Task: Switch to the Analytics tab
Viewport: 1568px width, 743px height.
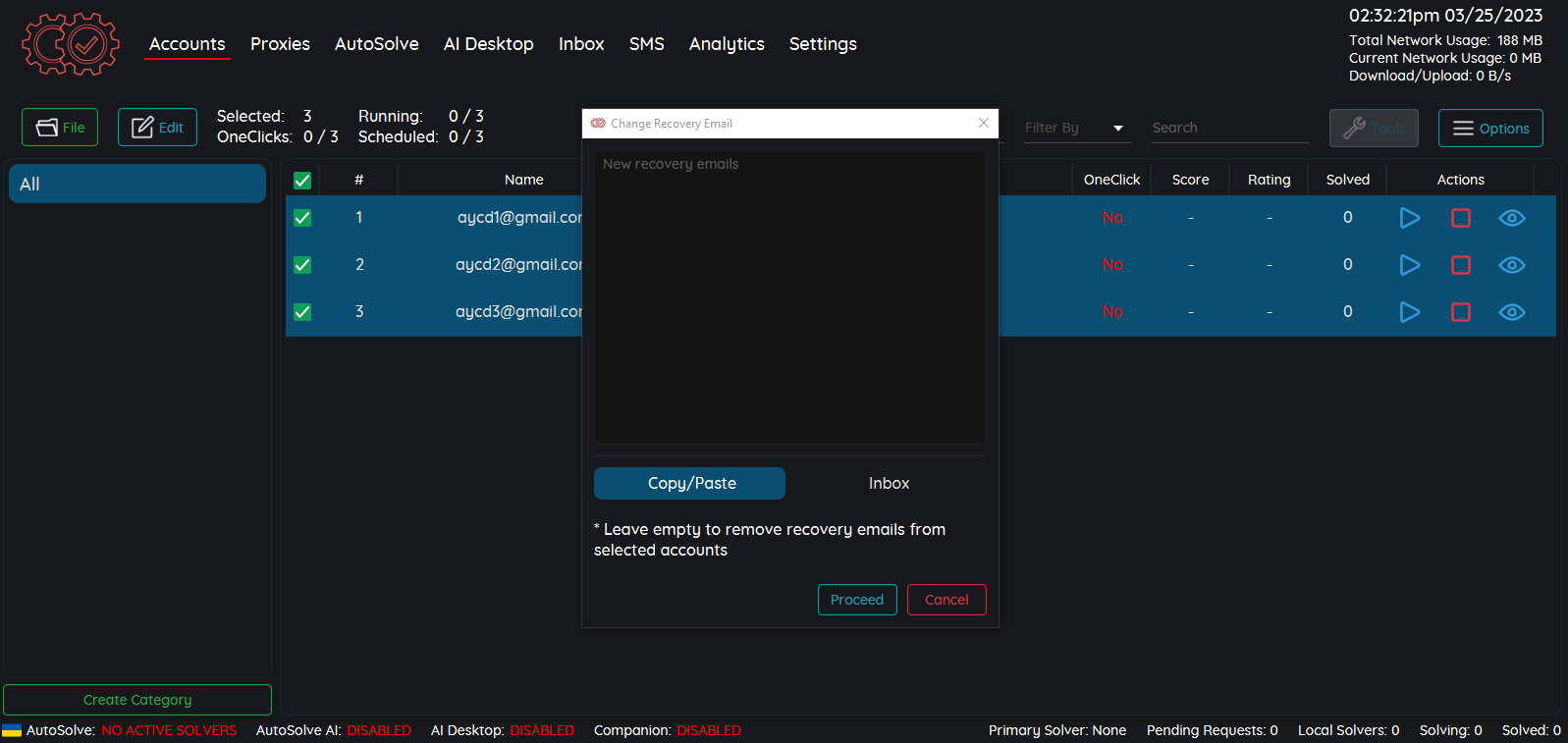Action: click(x=726, y=44)
